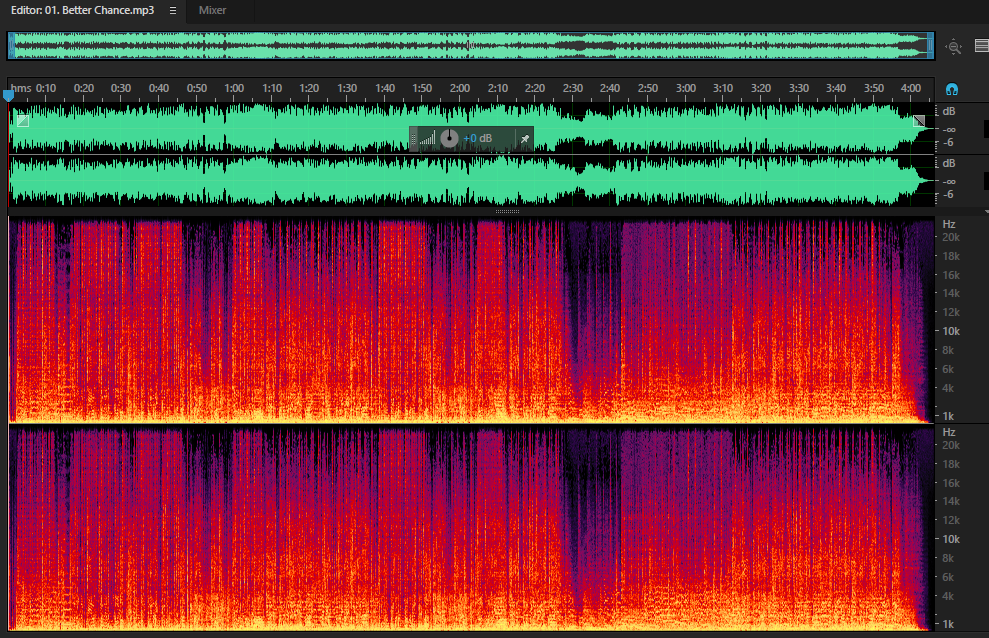This screenshot has height=638, width=989.
Task: Click the +0 dB gain value
Action: (477, 138)
